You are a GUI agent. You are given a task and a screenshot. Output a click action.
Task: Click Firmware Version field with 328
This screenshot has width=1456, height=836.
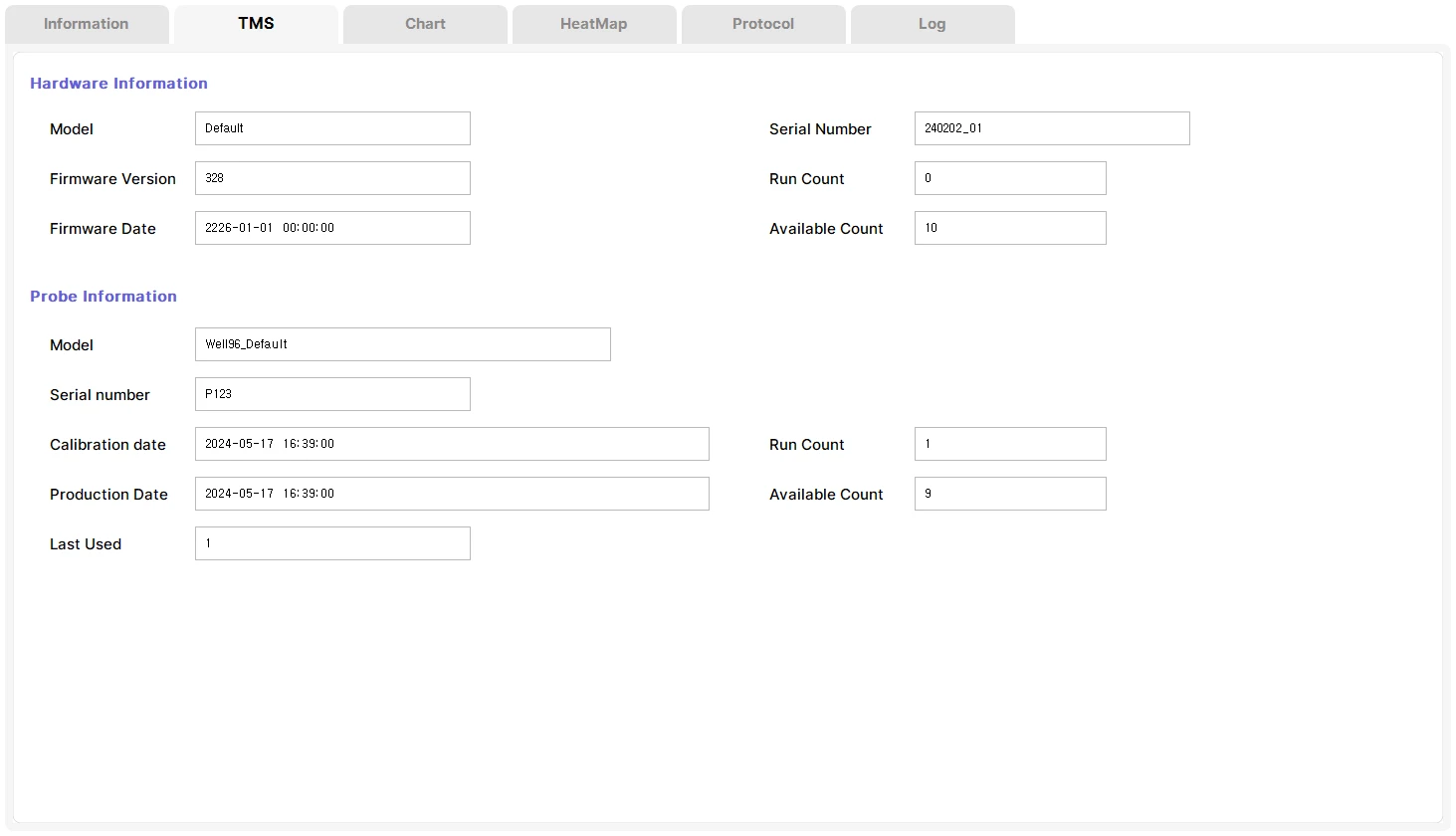pyautogui.click(x=332, y=178)
